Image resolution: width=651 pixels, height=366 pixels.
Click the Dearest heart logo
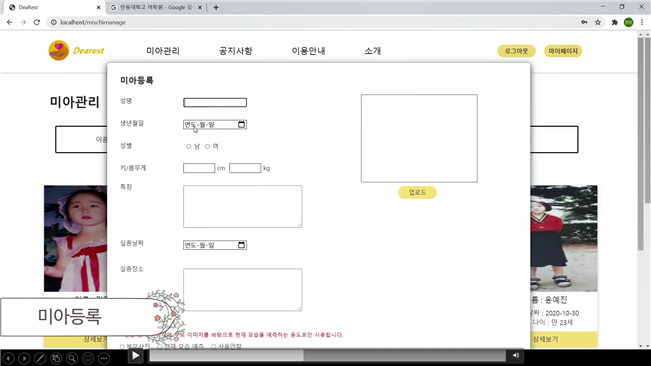coord(59,50)
